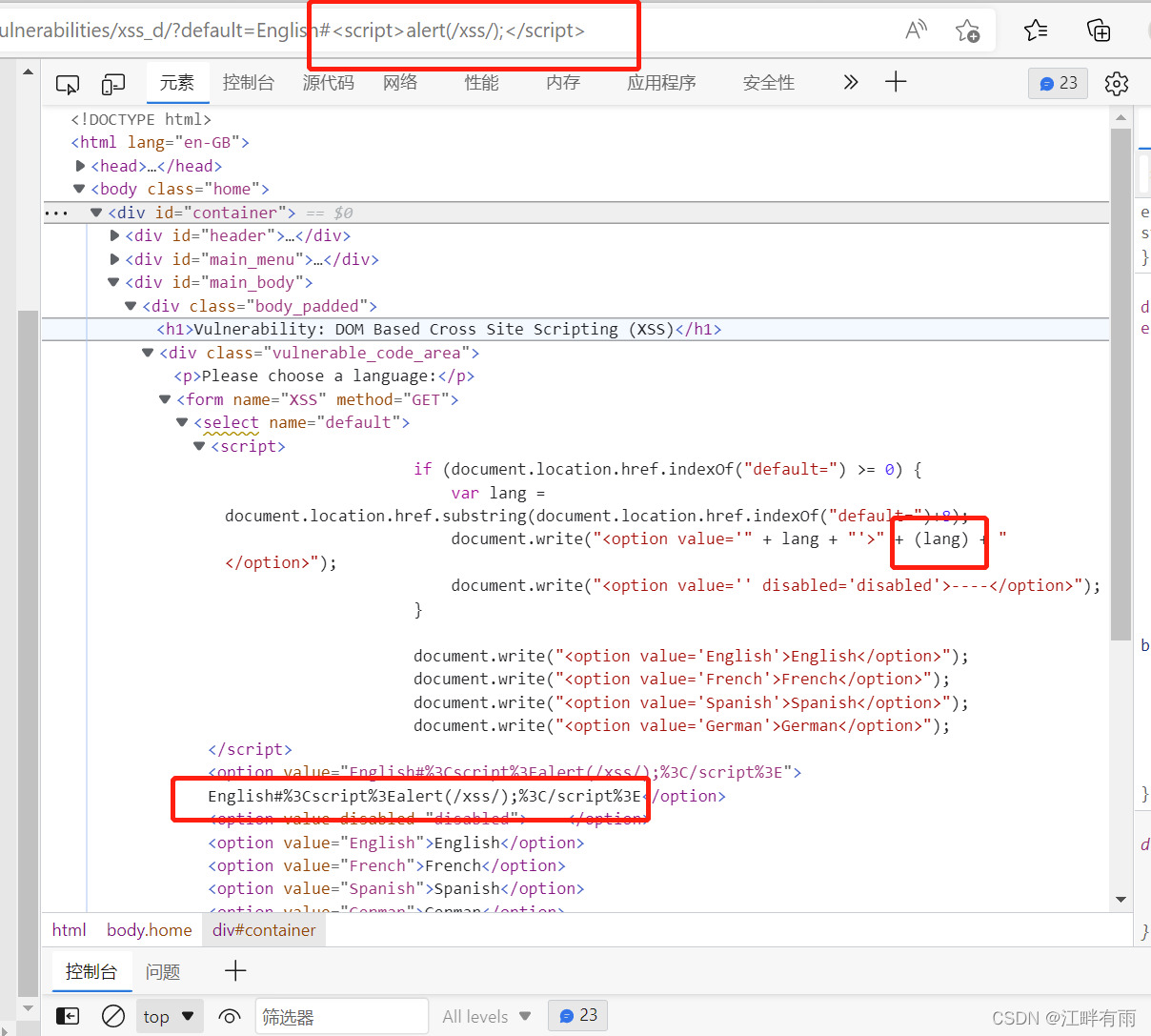Collapse the body class="home" node
Image resolution: width=1151 pixels, height=1036 pixels.
tap(80, 189)
